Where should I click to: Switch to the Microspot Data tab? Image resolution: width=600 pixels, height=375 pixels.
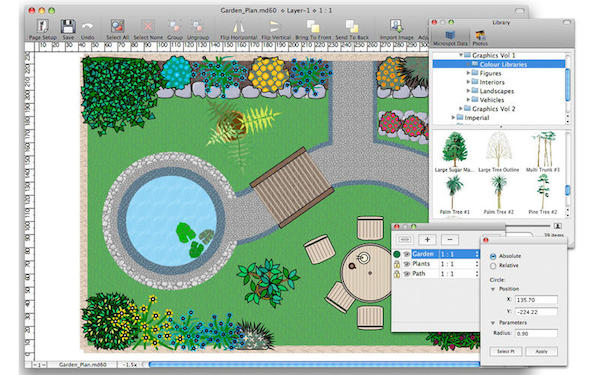click(x=450, y=38)
